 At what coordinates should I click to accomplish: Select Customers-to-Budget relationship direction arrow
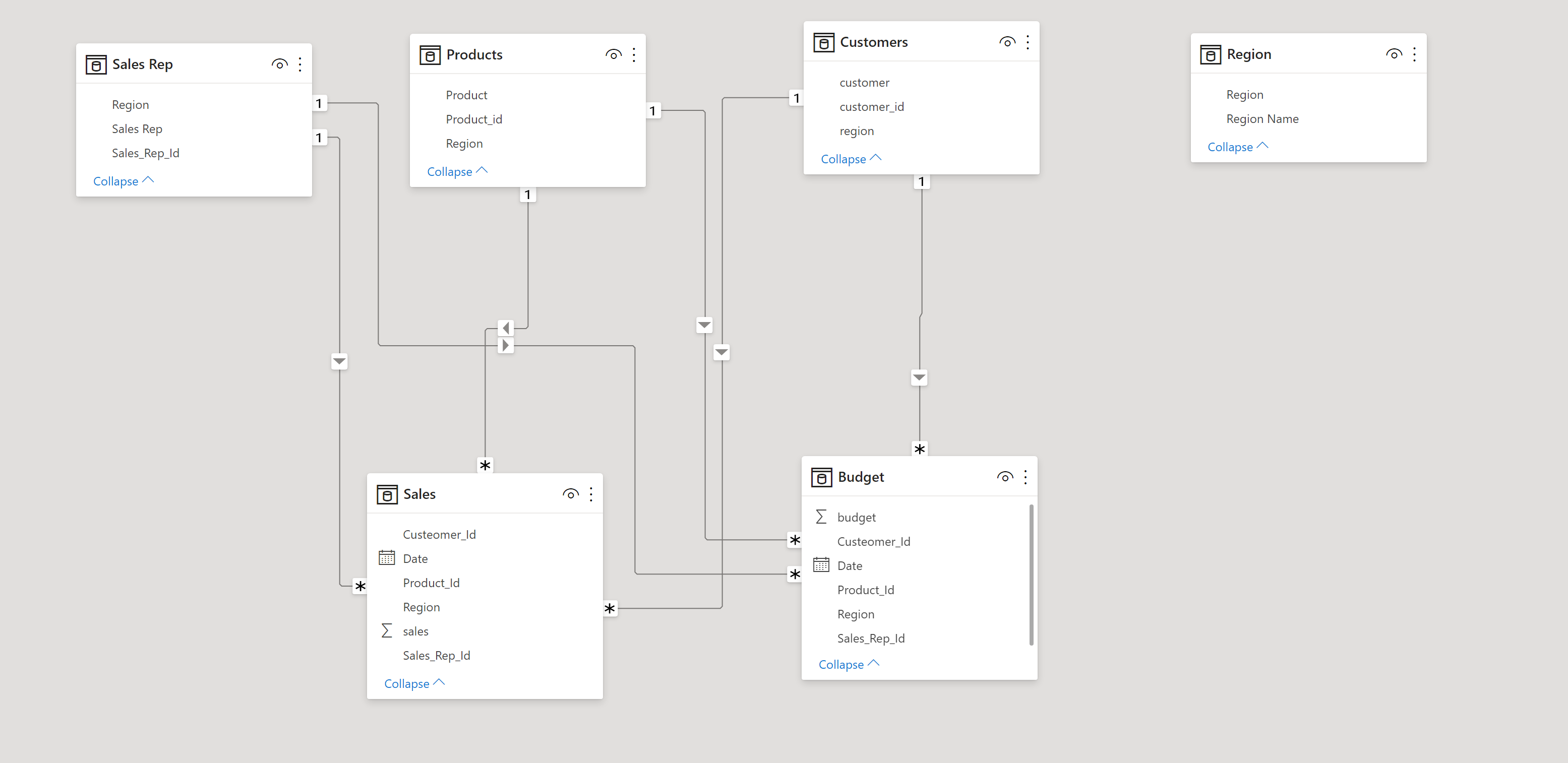919,378
